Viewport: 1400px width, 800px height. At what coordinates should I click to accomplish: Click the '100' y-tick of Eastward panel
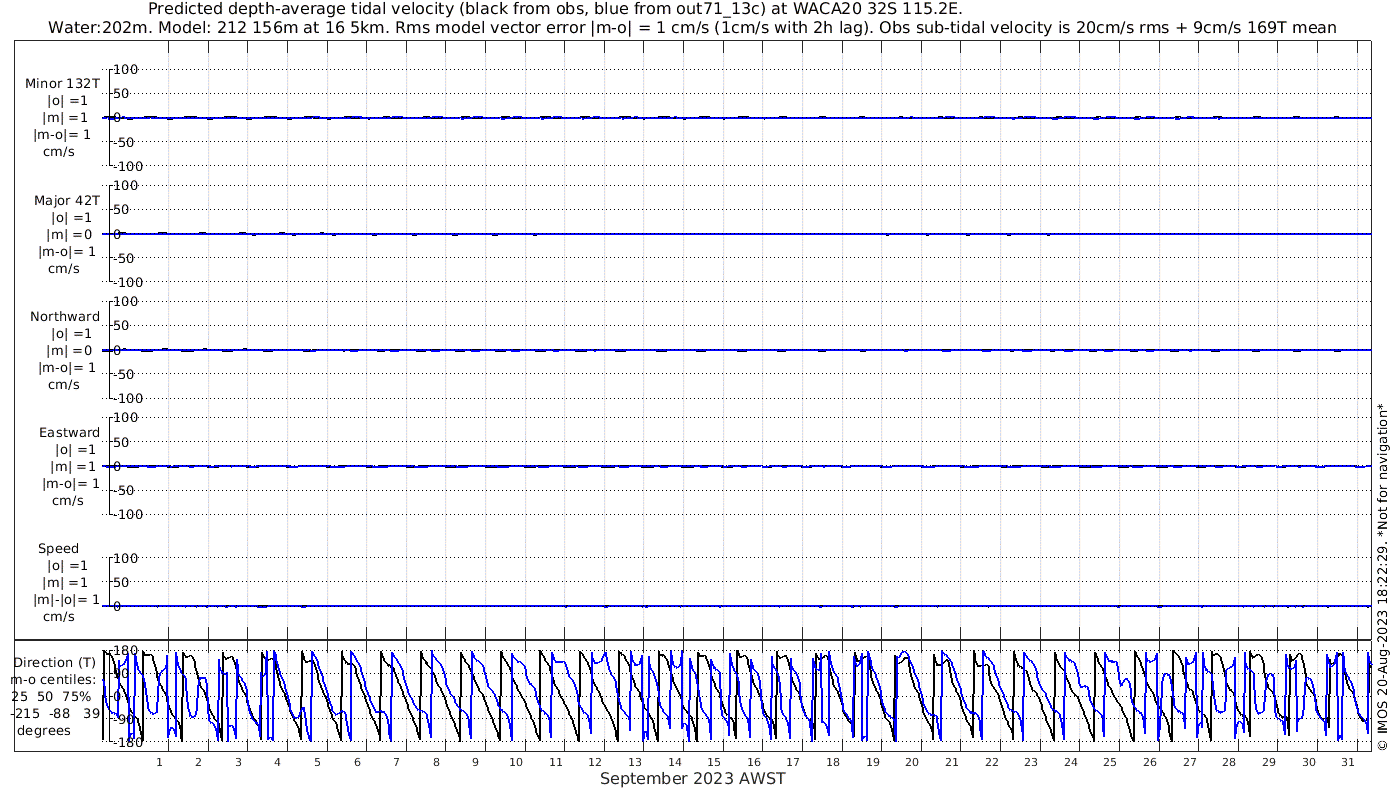point(127,417)
